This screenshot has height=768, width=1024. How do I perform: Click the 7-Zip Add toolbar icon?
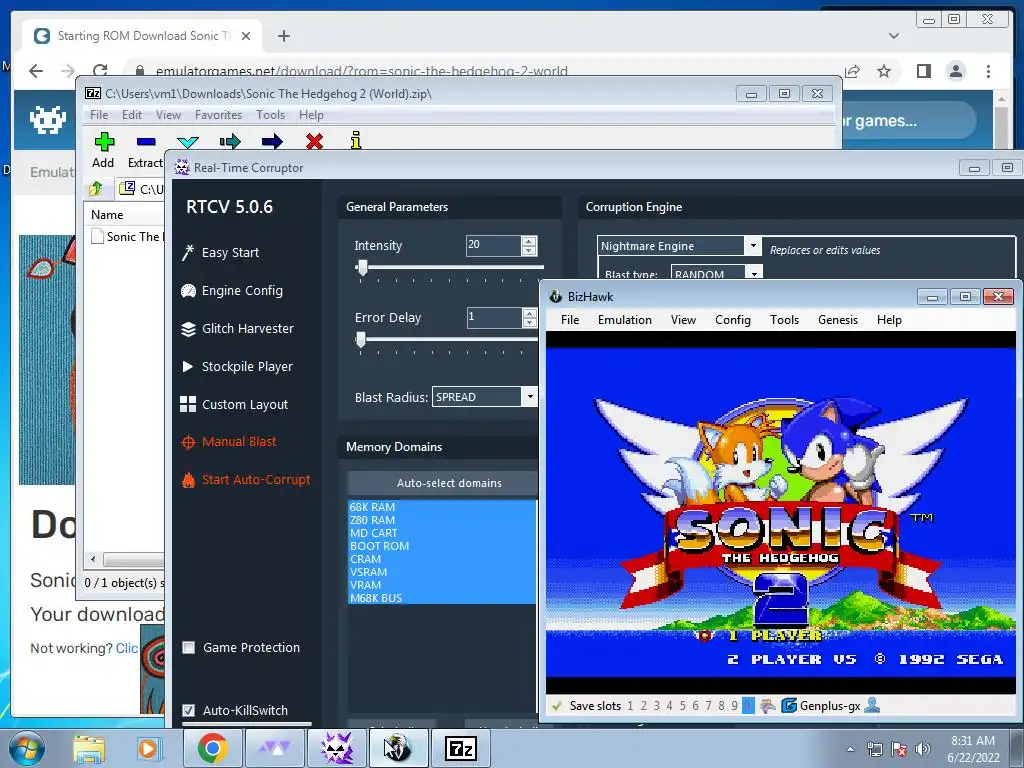point(104,142)
